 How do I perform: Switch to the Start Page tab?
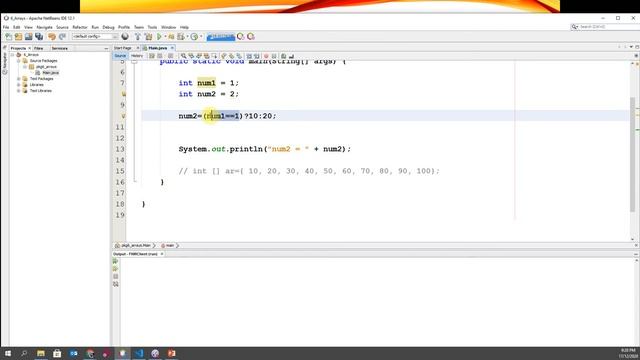(123, 48)
